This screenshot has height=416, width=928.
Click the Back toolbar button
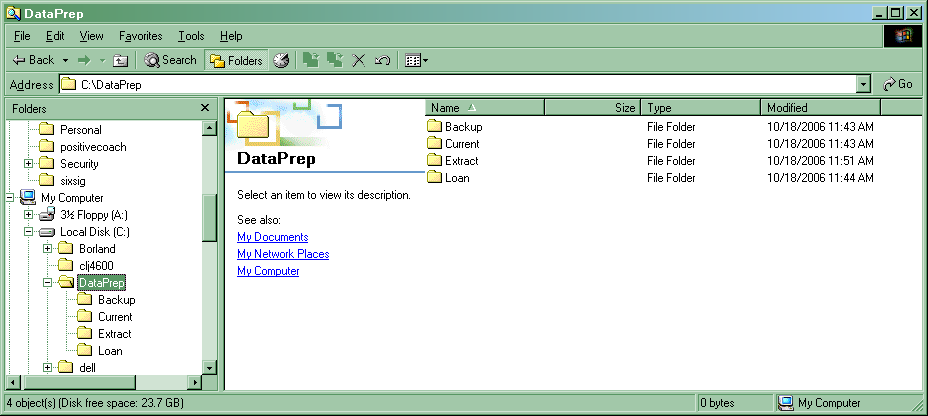[34, 60]
